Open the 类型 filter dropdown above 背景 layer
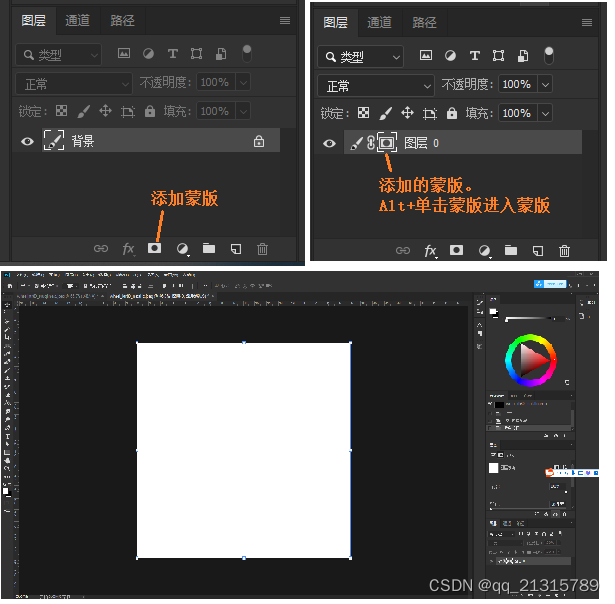The height and width of the screenshot is (604, 615). click(x=59, y=55)
